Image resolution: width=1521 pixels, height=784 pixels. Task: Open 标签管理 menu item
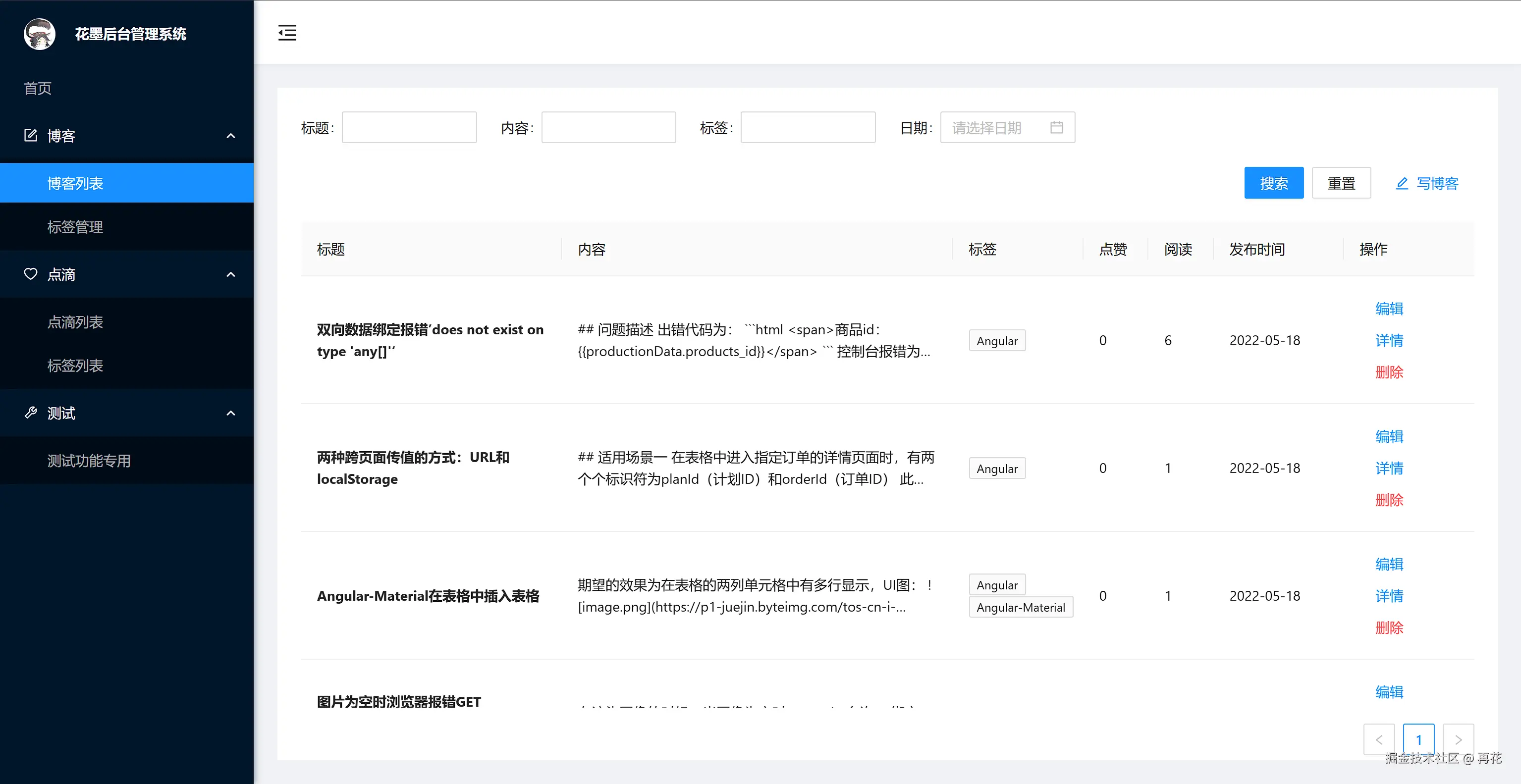(x=75, y=227)
